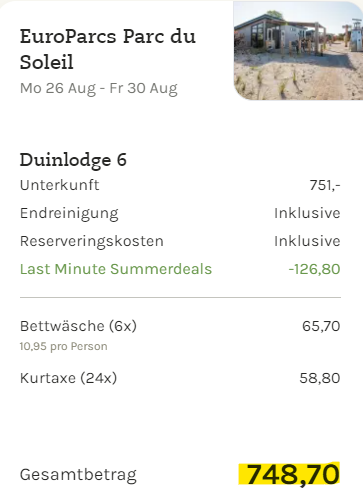The height and width of the screenshot is (495, 363).
Task: Click the Gesamtbetrag label
Action: coord(78,475)
